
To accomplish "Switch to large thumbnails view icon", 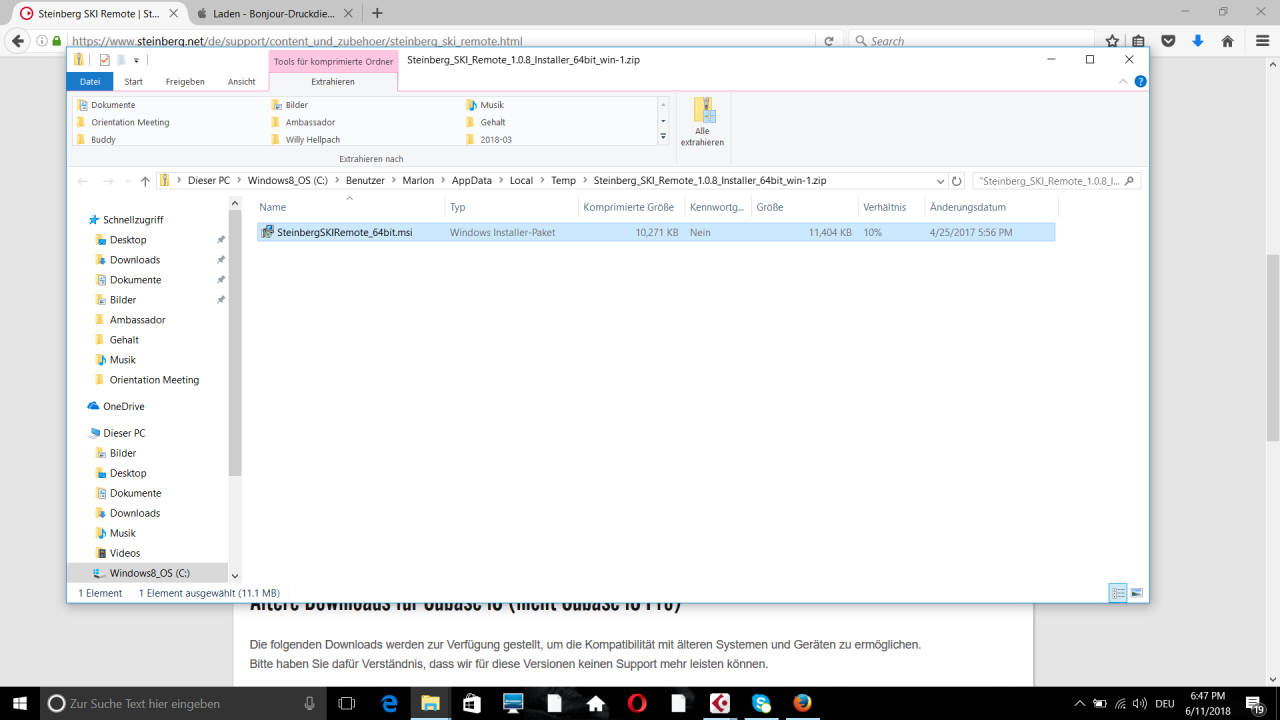I will tap(1137, 592).
